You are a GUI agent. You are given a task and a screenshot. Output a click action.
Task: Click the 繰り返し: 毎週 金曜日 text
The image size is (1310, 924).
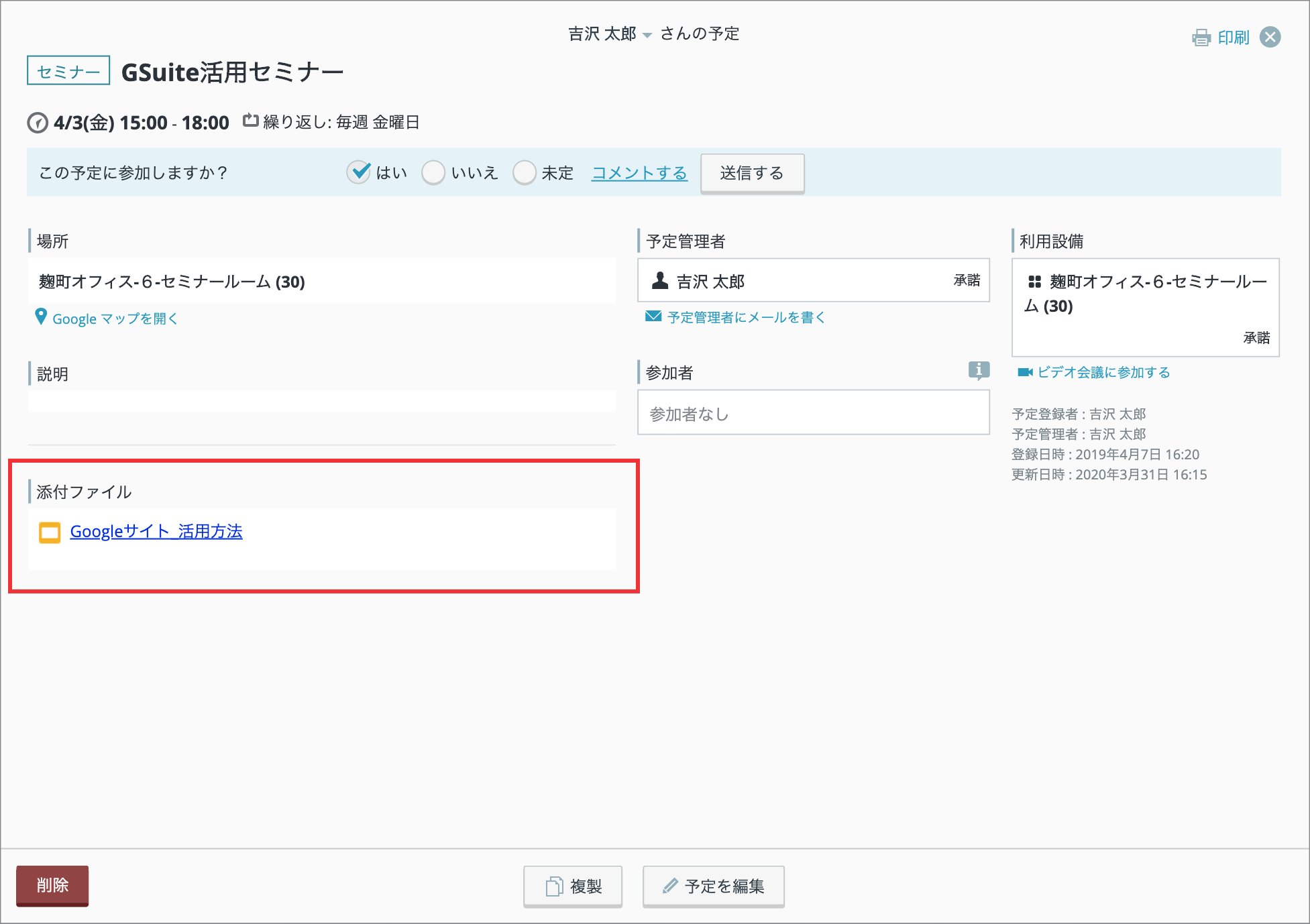pos(341,122)
